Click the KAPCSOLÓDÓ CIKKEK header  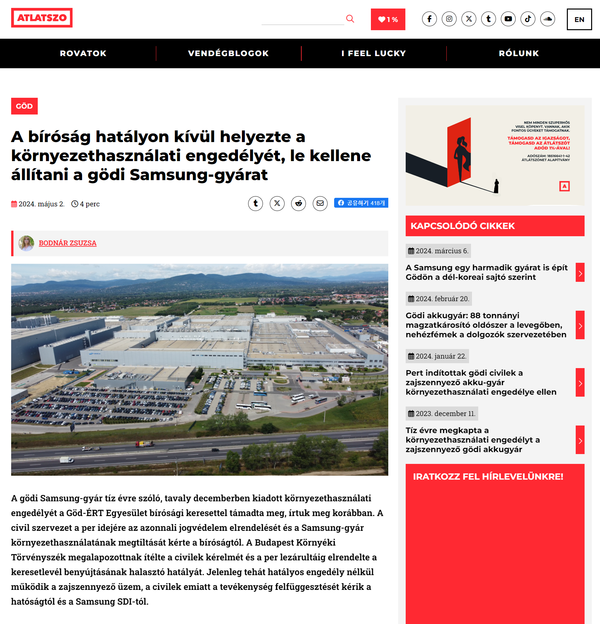tap(495, 226)
